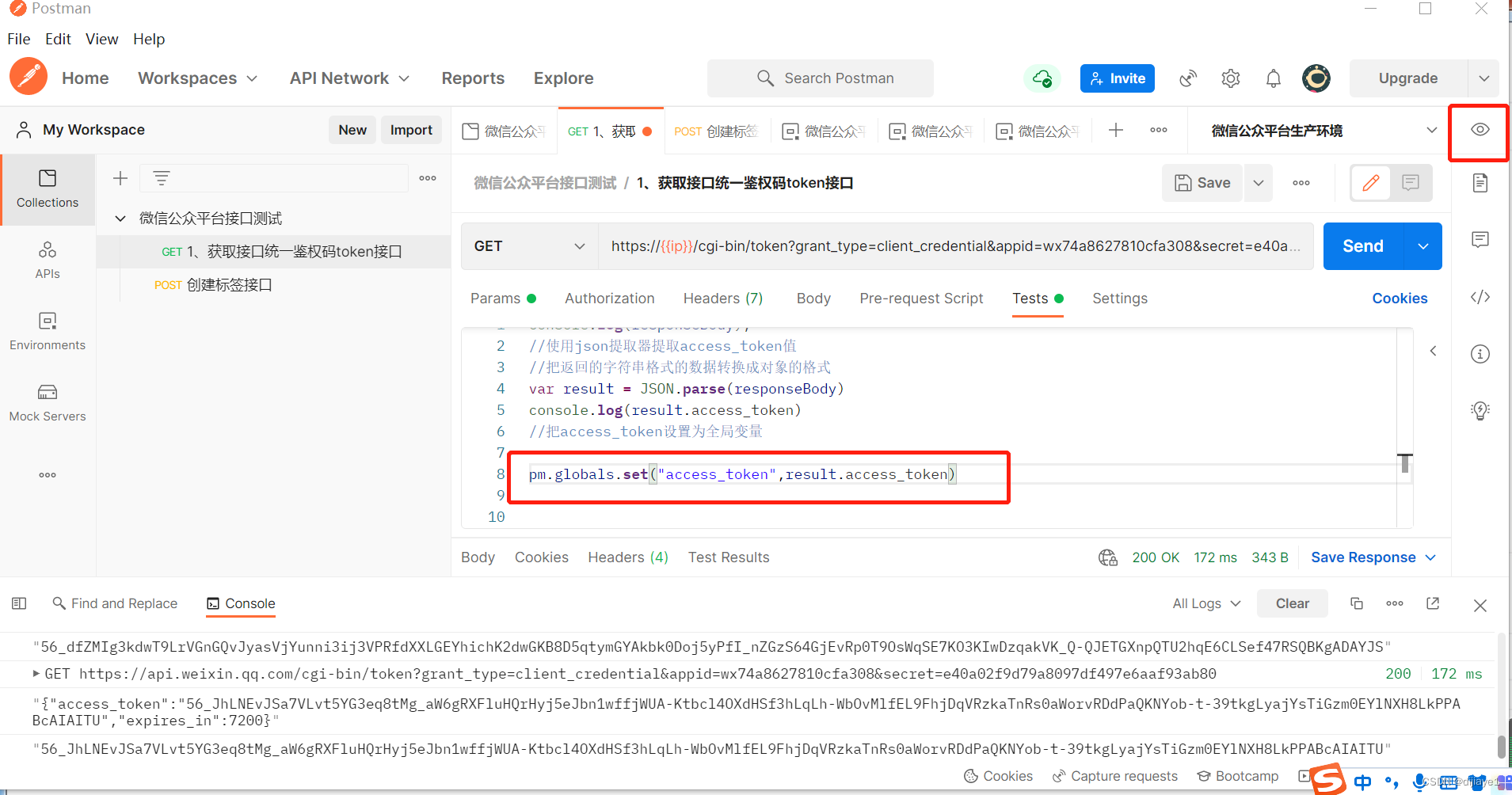This screenshot has width=1512, height=795.
Task: Open APIs in the sidebar
Action: [48, 261]
